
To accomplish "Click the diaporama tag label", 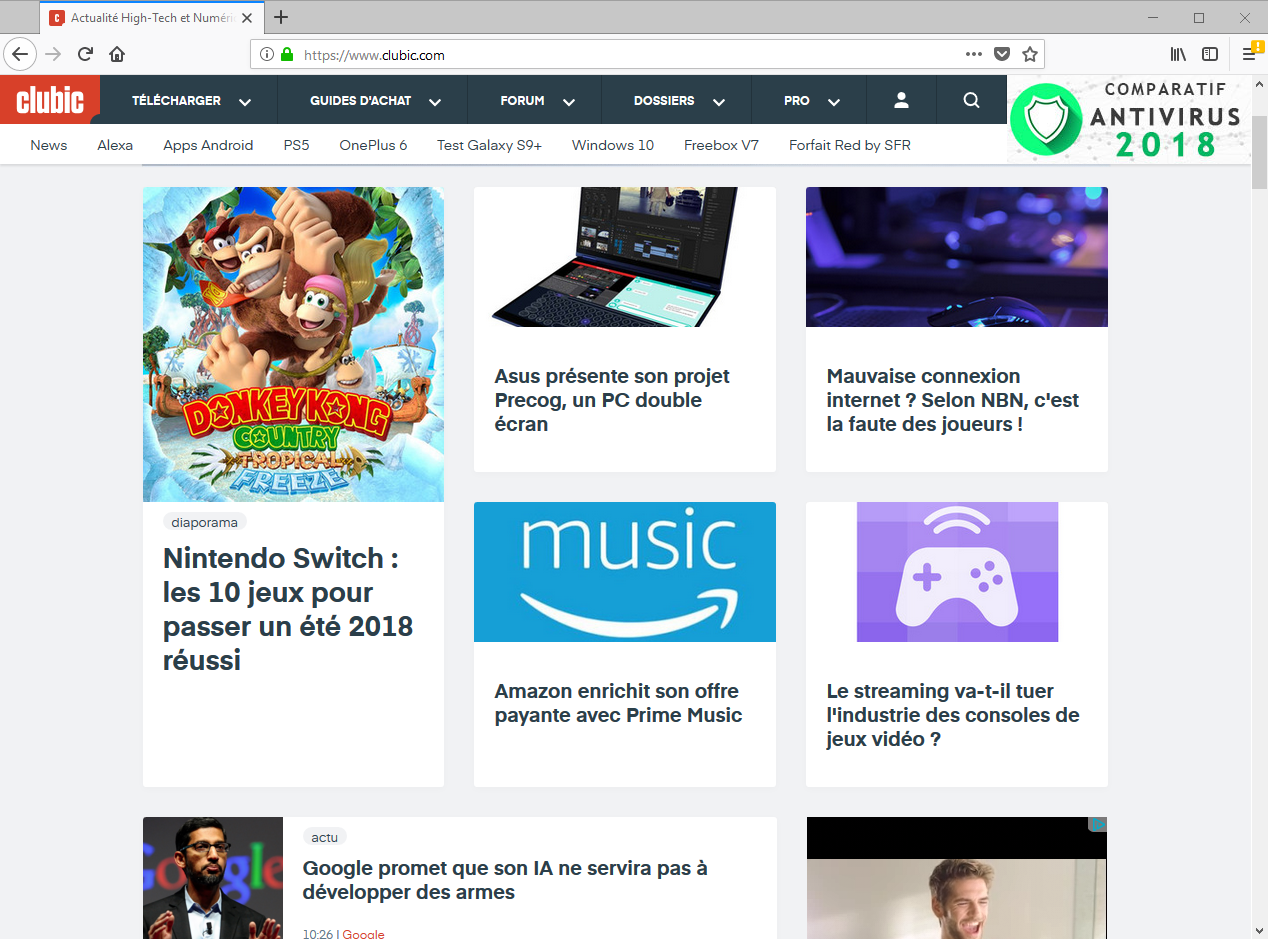I will [x=204, y=522].
